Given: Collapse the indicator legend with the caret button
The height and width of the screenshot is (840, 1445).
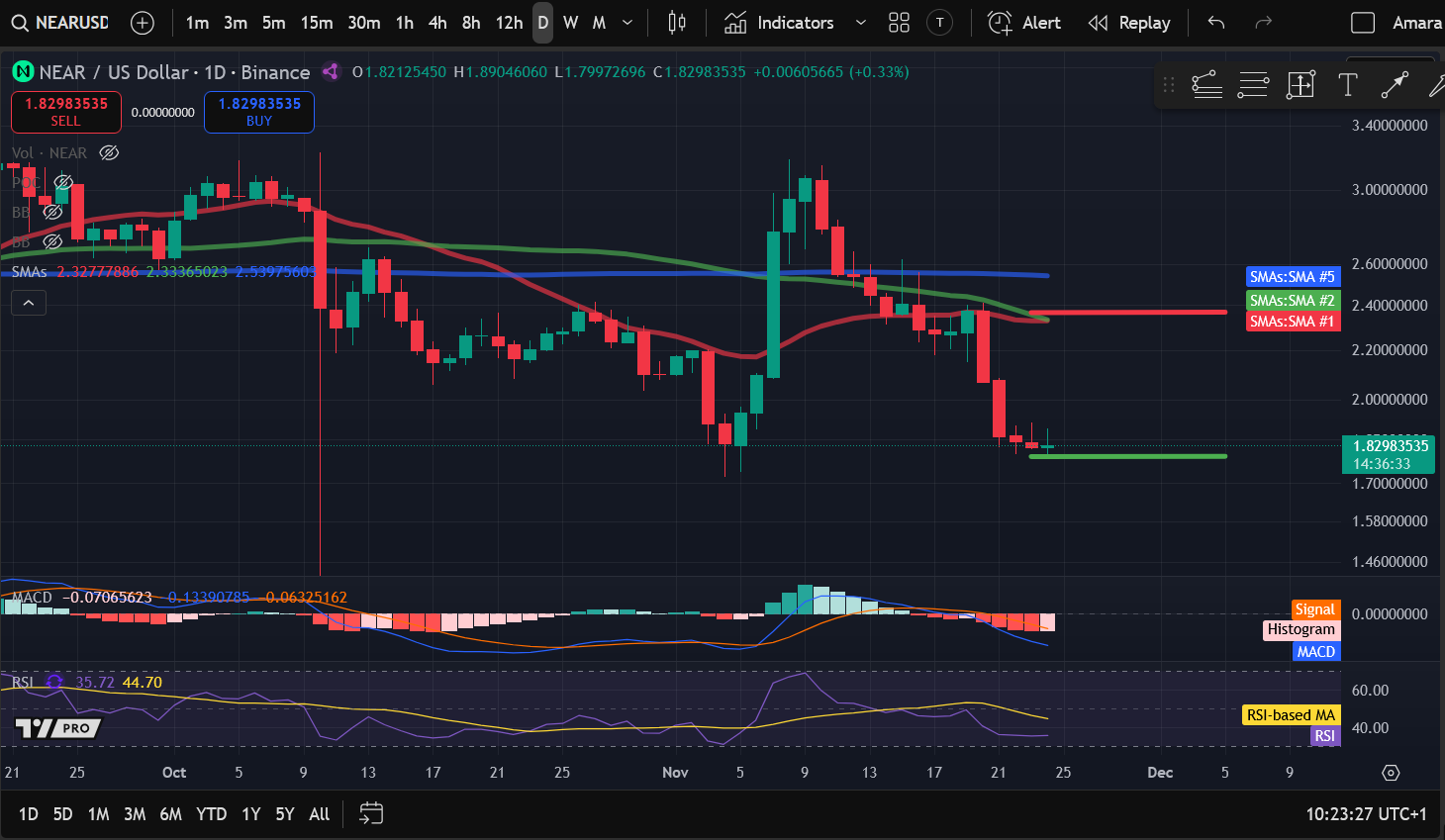Looking at the screenshot, I should 28,302.
